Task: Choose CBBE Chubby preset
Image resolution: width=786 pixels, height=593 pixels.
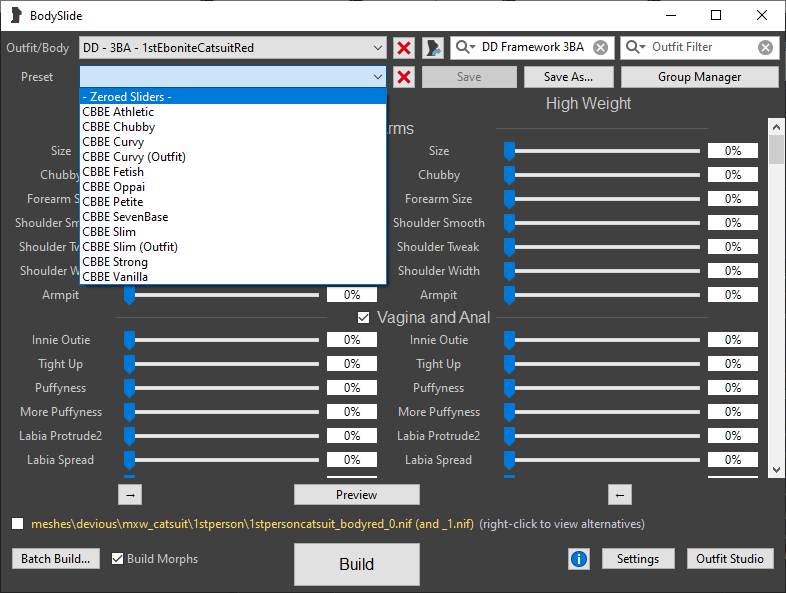Action: pyautogui.click(x=233, y=127)
